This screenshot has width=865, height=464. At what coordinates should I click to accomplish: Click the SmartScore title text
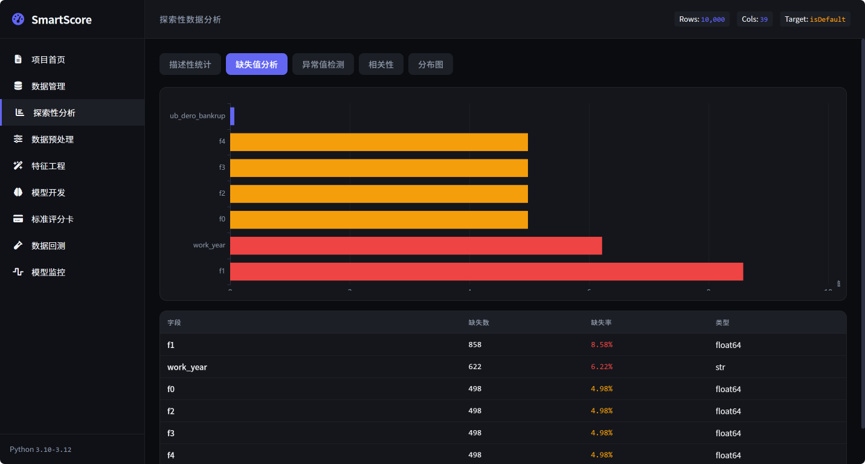61,20
